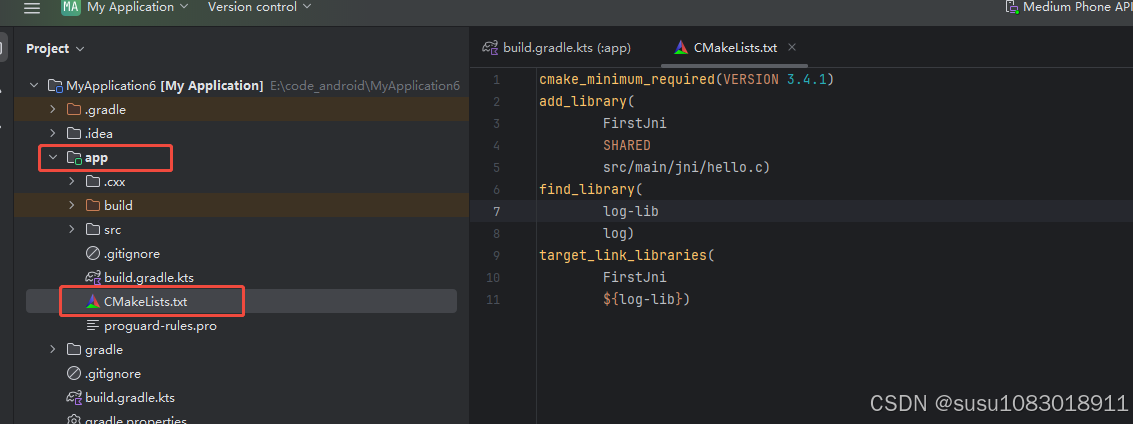Image resolution: width=1133 pixels, height=424 pixels.
Task: Click CMake triangle icon in tree
Action: [92, 302]
